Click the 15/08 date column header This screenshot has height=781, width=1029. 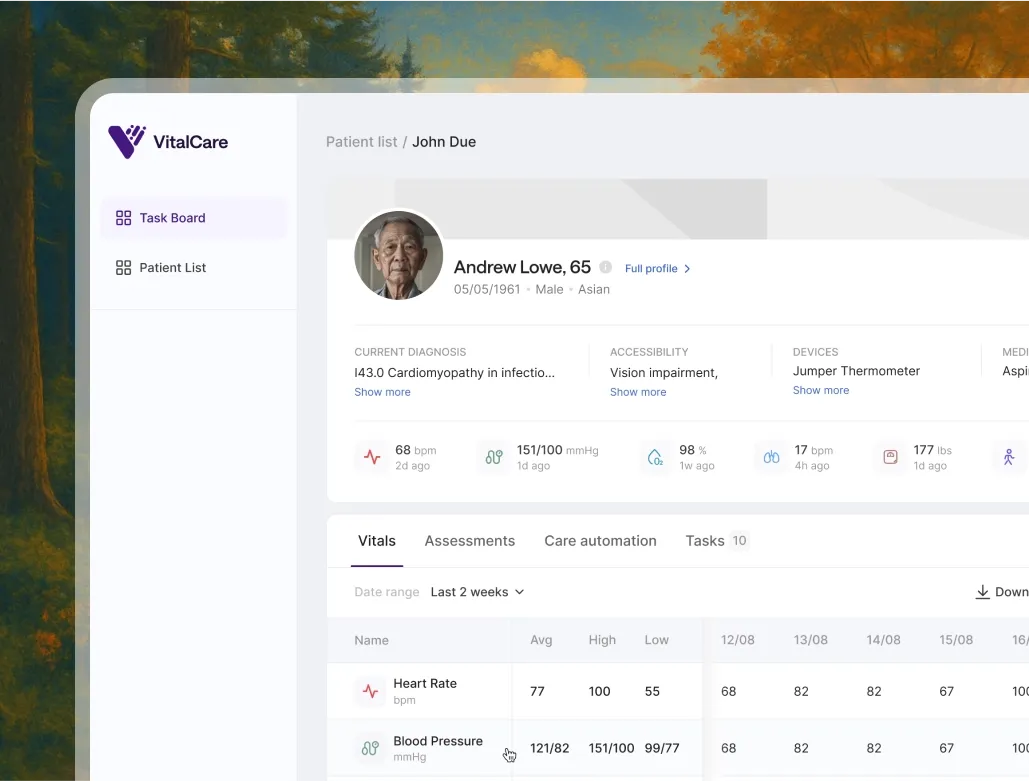pyautogui.click(x=956, y=640)
